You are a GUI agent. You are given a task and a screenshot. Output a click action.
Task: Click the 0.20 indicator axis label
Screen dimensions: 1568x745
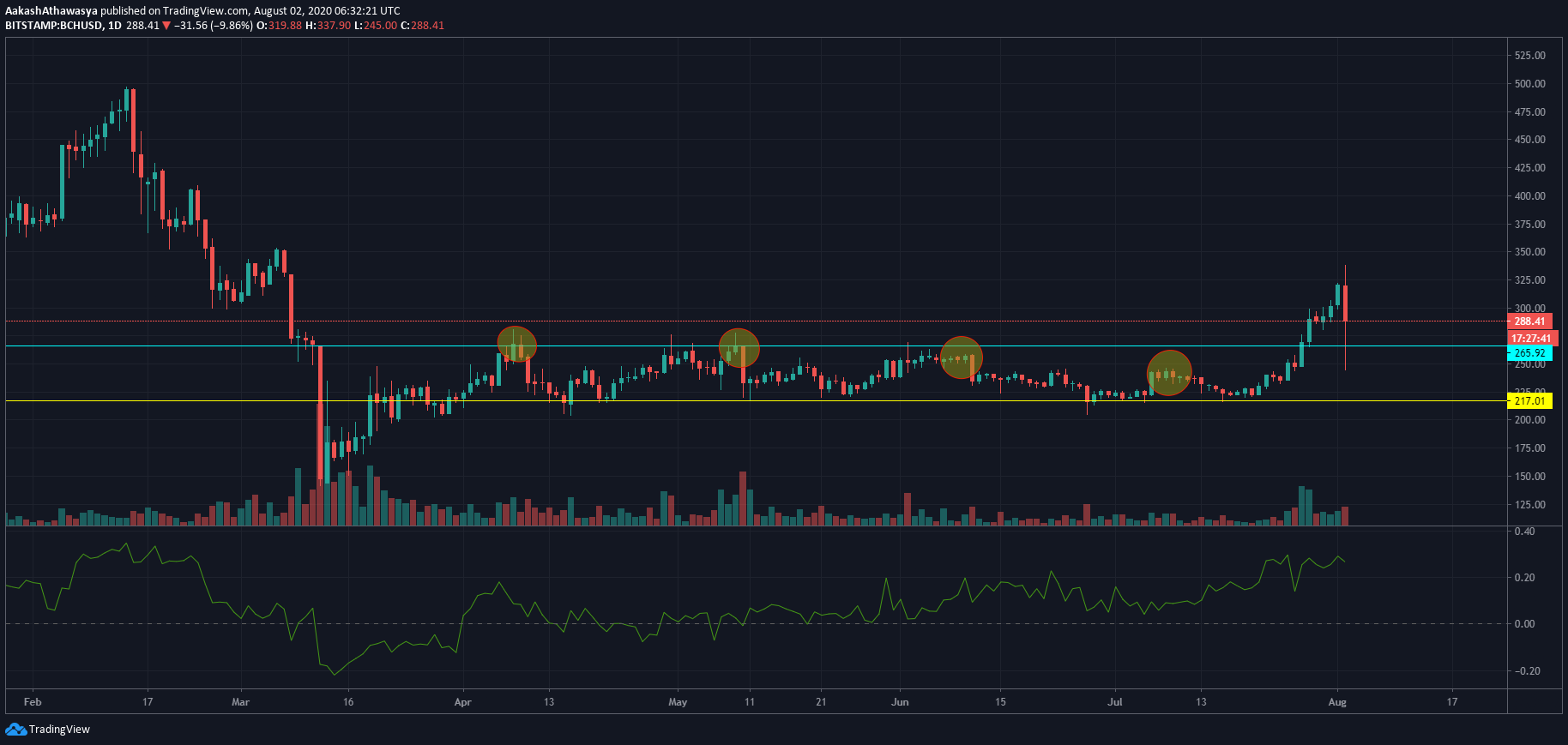1525,578
